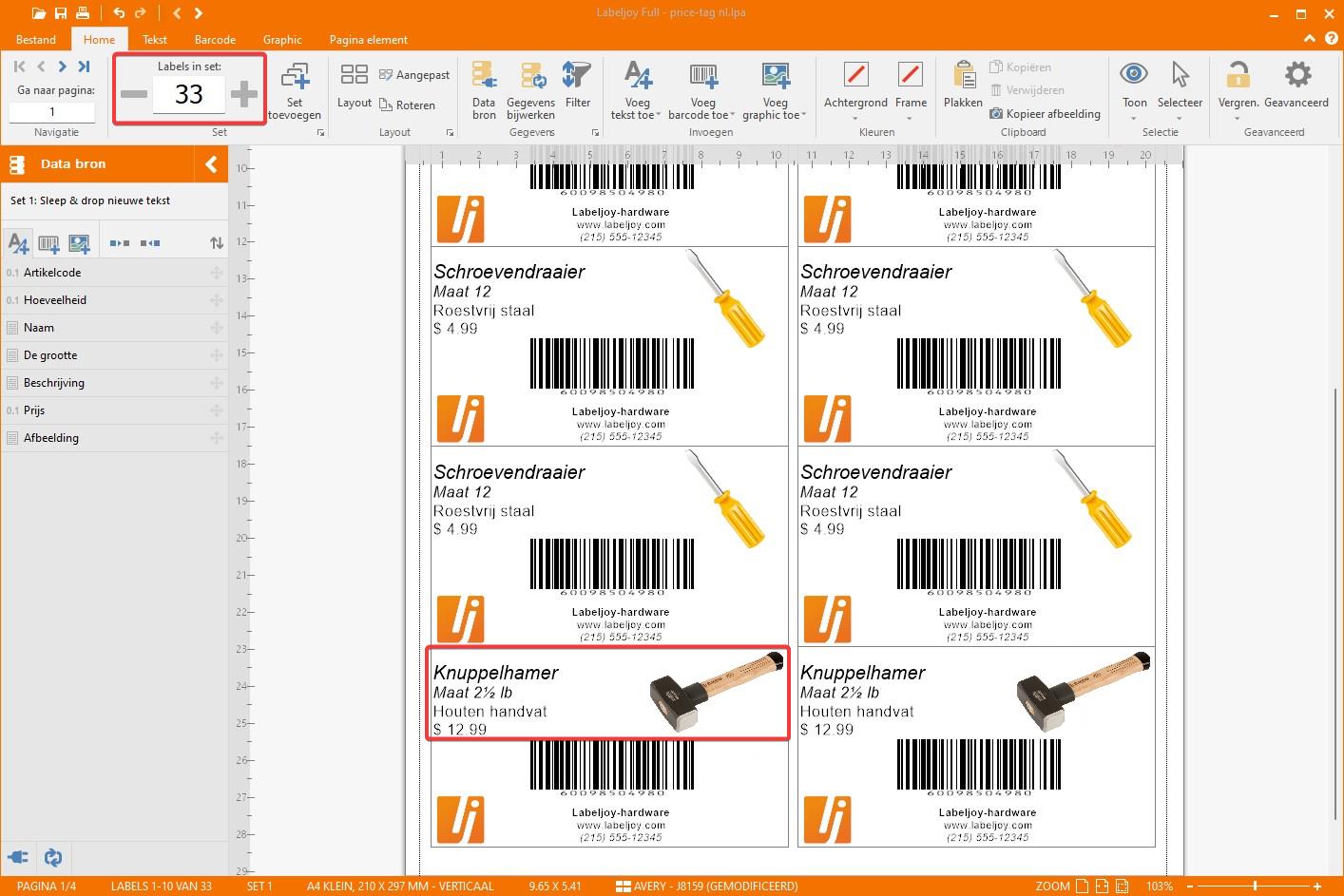
Task: Click AVERY - J8159 layout in status bar
Action: 707,886
